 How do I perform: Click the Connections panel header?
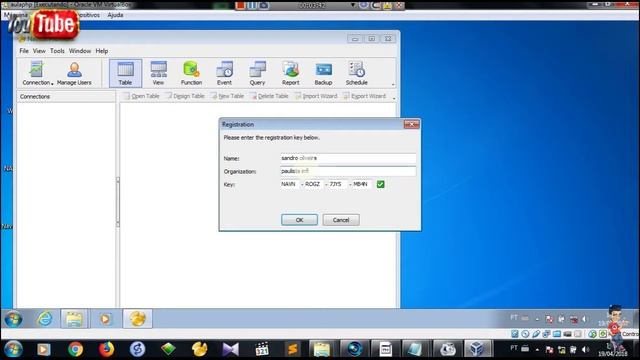tap(66, 97)
